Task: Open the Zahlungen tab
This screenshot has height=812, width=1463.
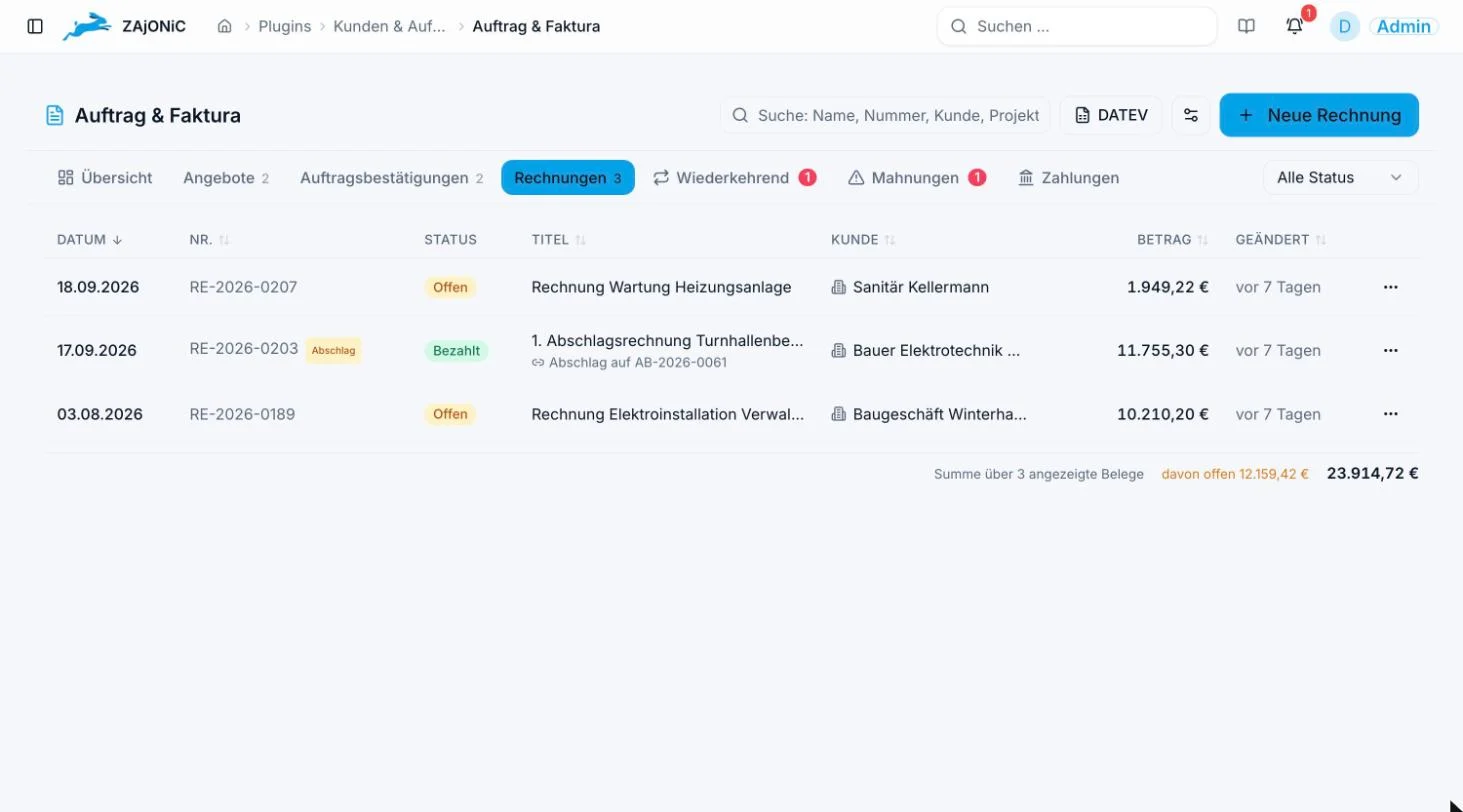Action: click(1068, 178)
